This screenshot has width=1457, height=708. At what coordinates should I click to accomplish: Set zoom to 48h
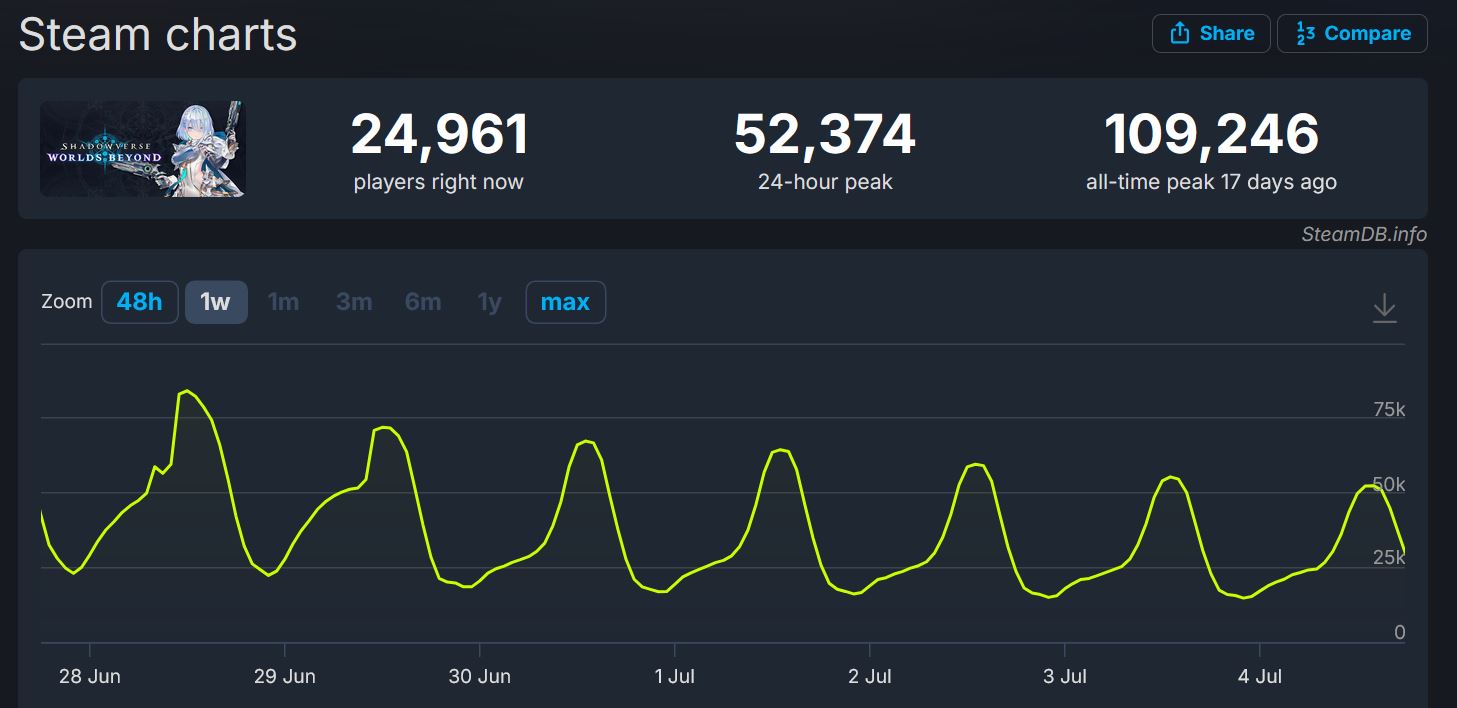139,302
